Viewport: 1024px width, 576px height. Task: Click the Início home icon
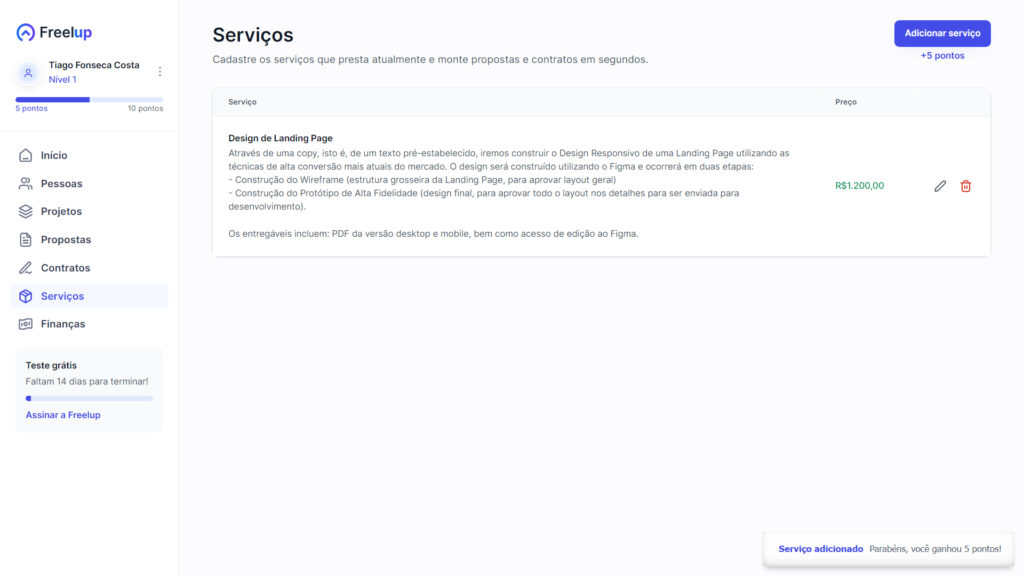pyautogui.click(x=26, y=156)
